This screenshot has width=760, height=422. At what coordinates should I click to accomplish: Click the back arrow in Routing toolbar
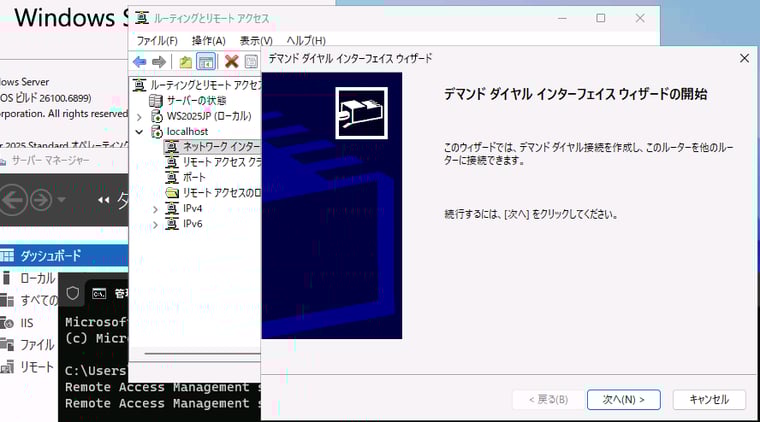click(x=140, y=62)
